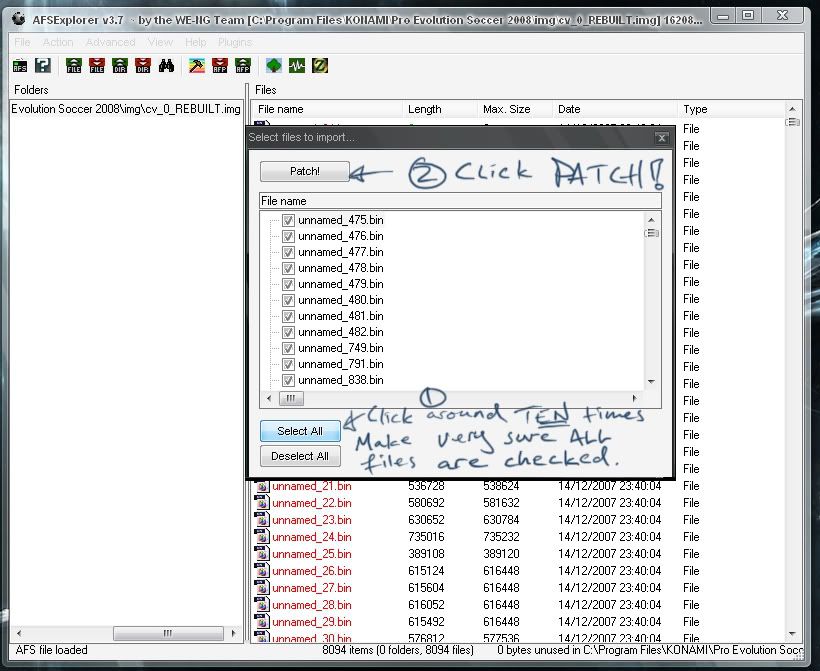
Task: Click the file icon beside unnamed_27.bin
Action: coord(262,588)
